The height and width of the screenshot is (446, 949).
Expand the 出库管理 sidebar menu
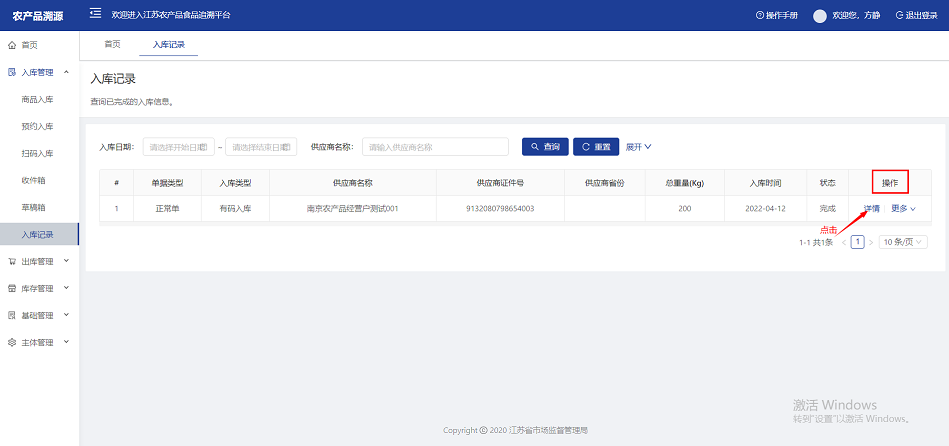(x=38, y=261)
